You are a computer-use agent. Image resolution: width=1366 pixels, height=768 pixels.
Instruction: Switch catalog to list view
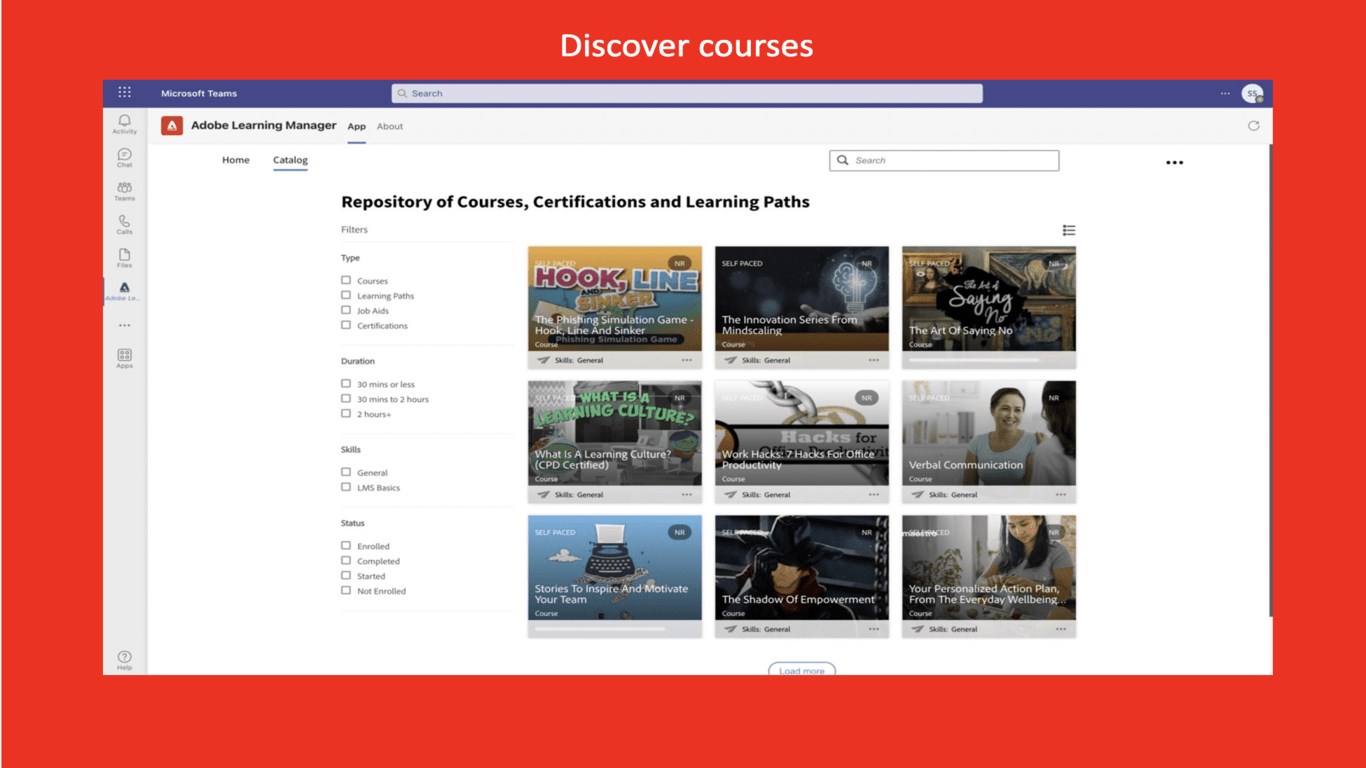tap(1069, 230)
